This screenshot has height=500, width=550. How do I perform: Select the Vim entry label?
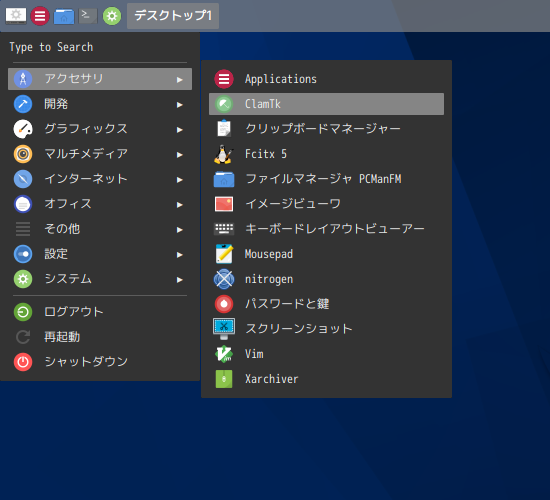point(254,354)
